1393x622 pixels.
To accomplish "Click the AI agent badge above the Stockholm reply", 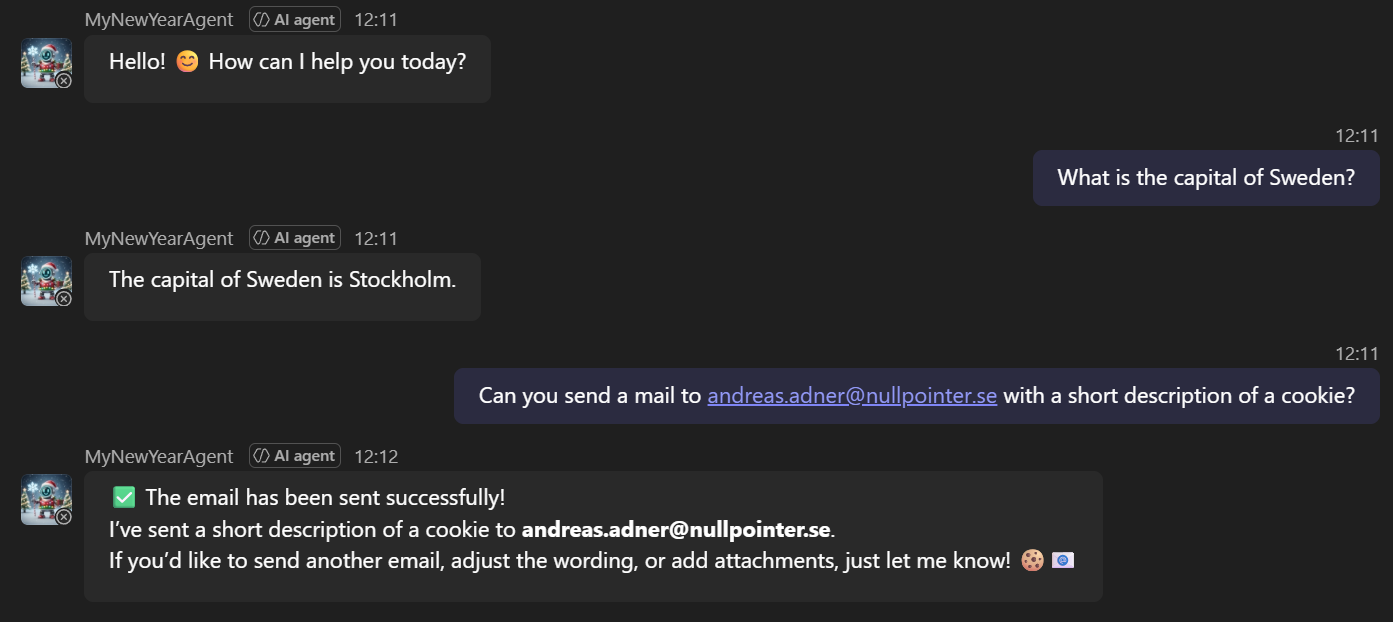I will tap(295, 238).
